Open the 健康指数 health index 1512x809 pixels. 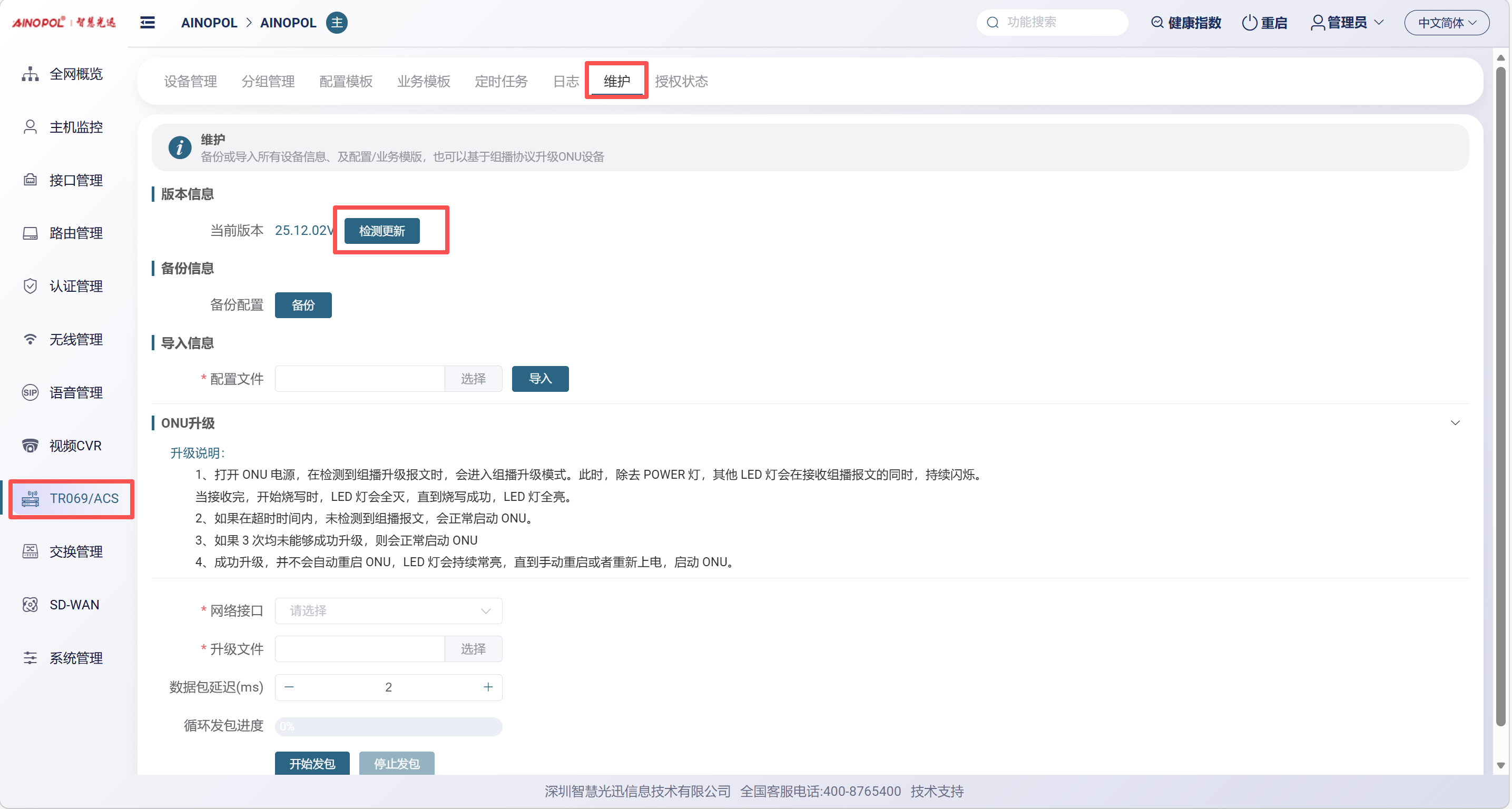1186,22
